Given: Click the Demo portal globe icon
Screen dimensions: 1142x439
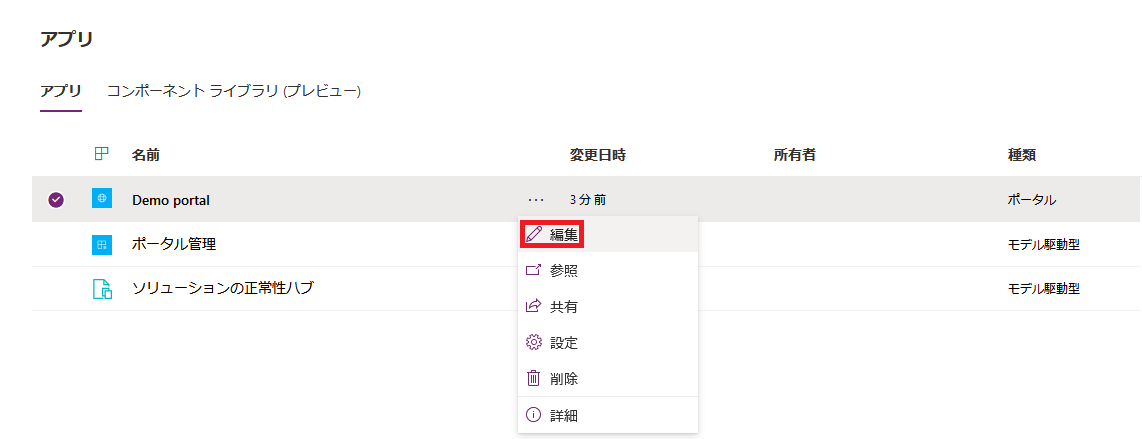Looking at the screenshot, I should [101, 199].
